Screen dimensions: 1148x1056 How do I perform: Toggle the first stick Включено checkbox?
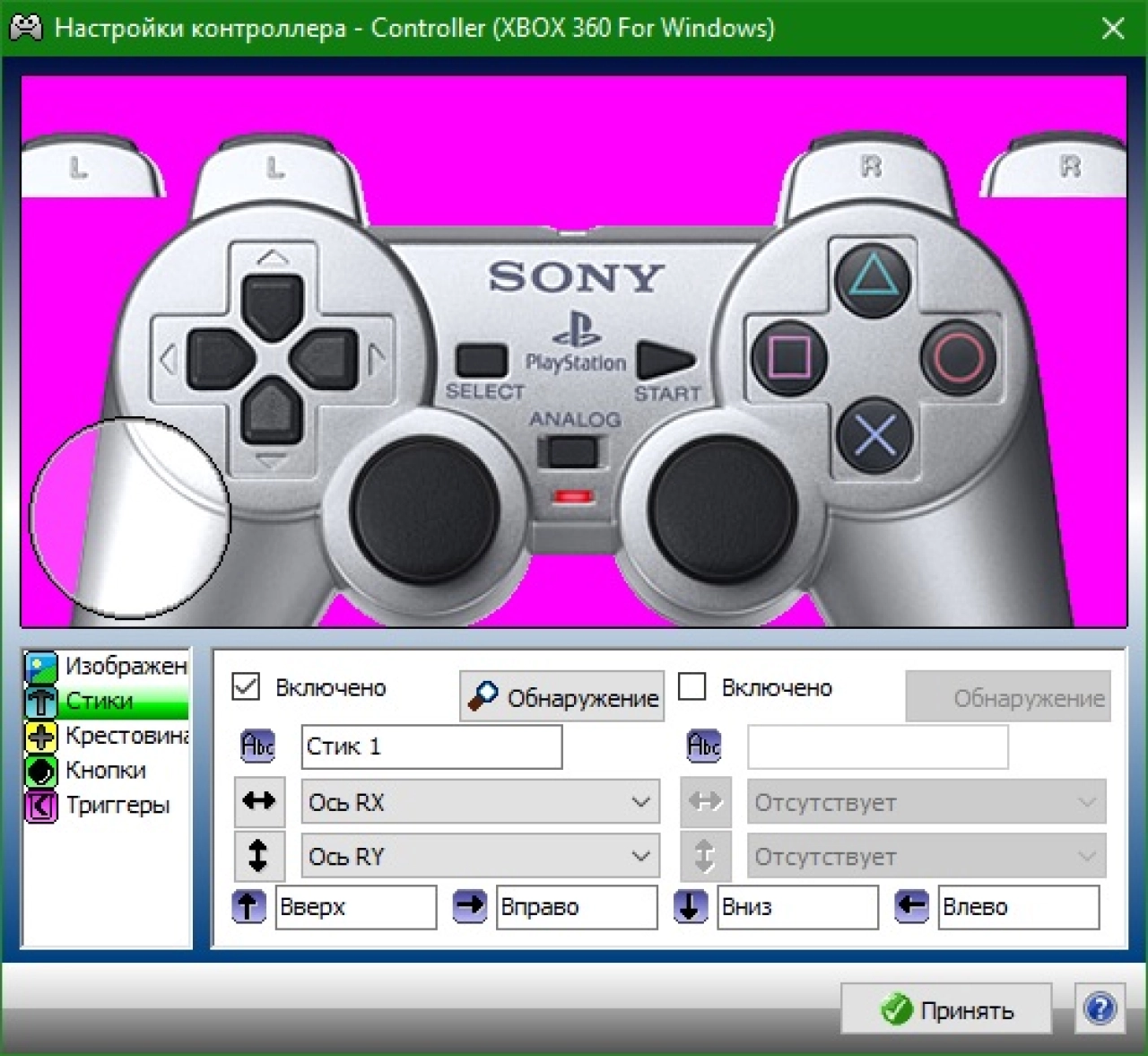pos(246,686)
